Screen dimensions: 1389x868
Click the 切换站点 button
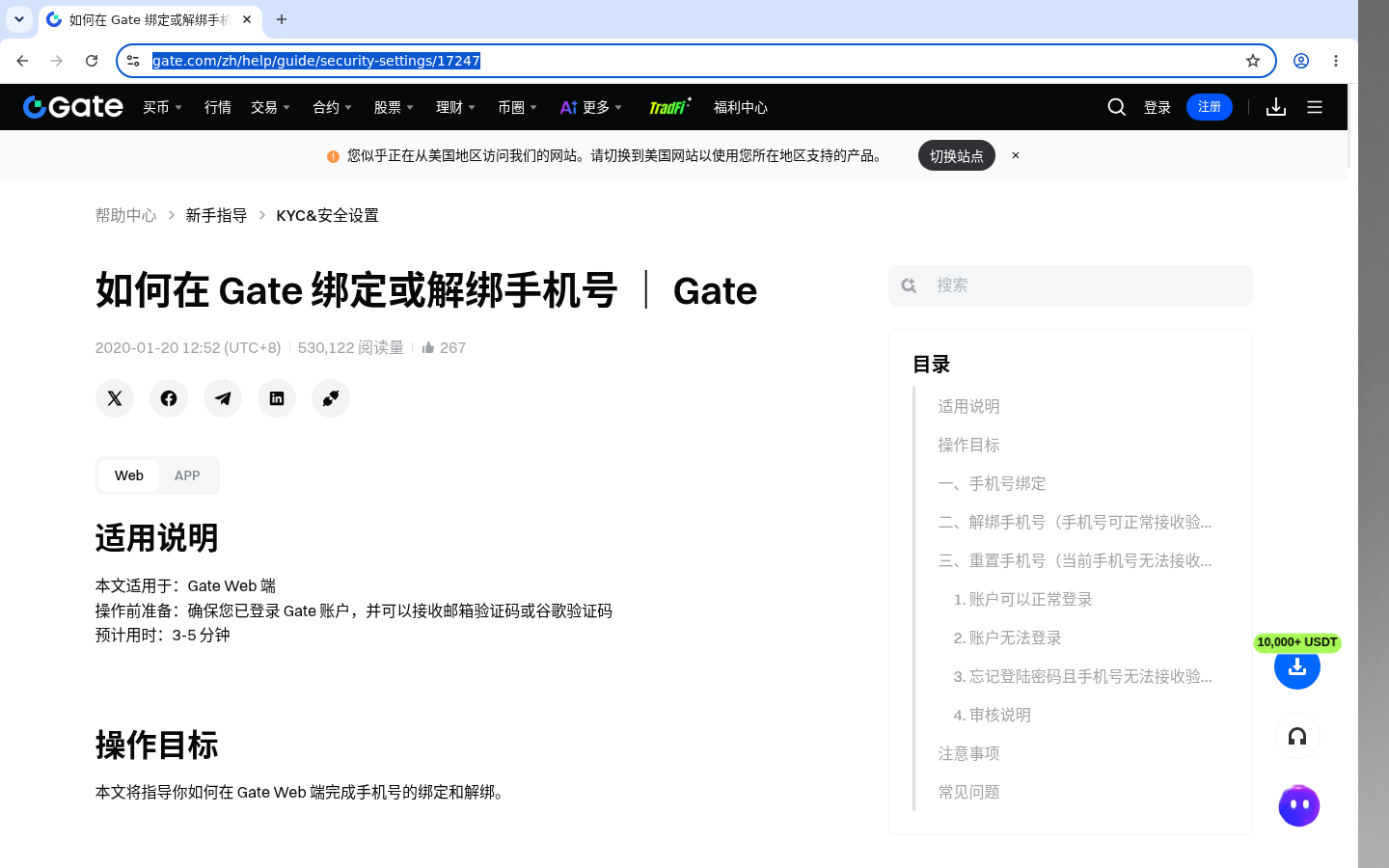(957, 155)
